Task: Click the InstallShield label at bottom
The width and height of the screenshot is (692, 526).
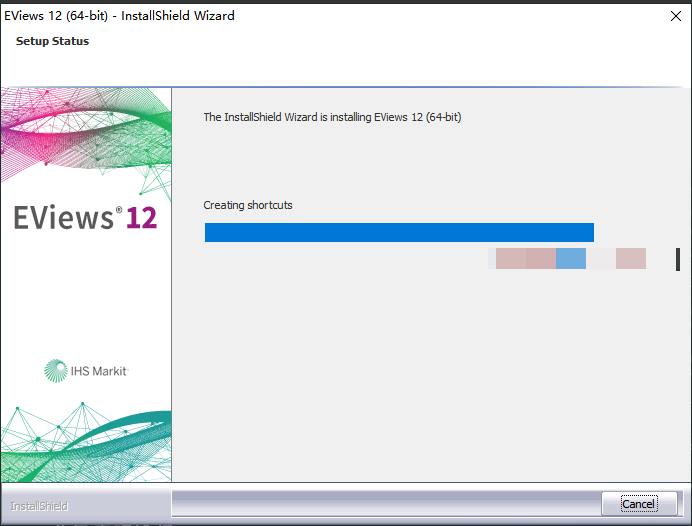Action: point(39,506)
